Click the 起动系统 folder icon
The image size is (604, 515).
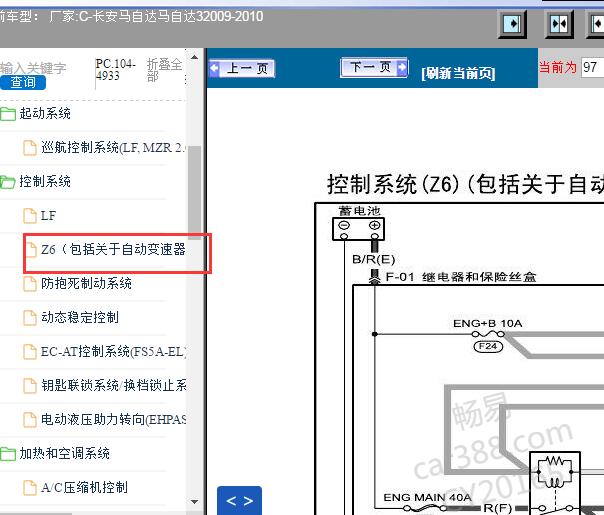pyautogui.click(x=8, y=114)
